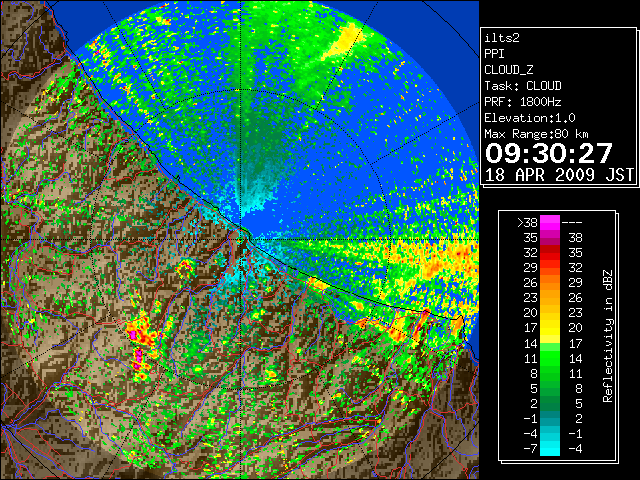Click the yellow 17–20 dBZ legend swatch
This screenshot has height=480, width=640.
(550, 328)
